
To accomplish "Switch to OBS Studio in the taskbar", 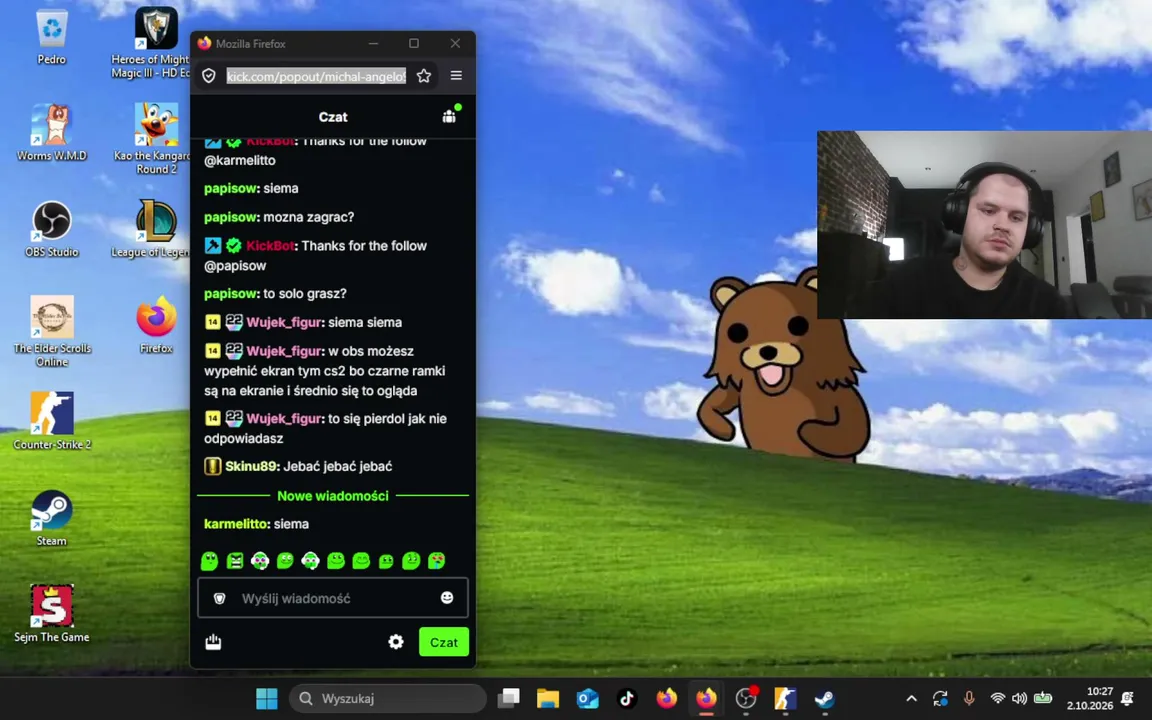I will pyautogui.click(x=746, y=698).
